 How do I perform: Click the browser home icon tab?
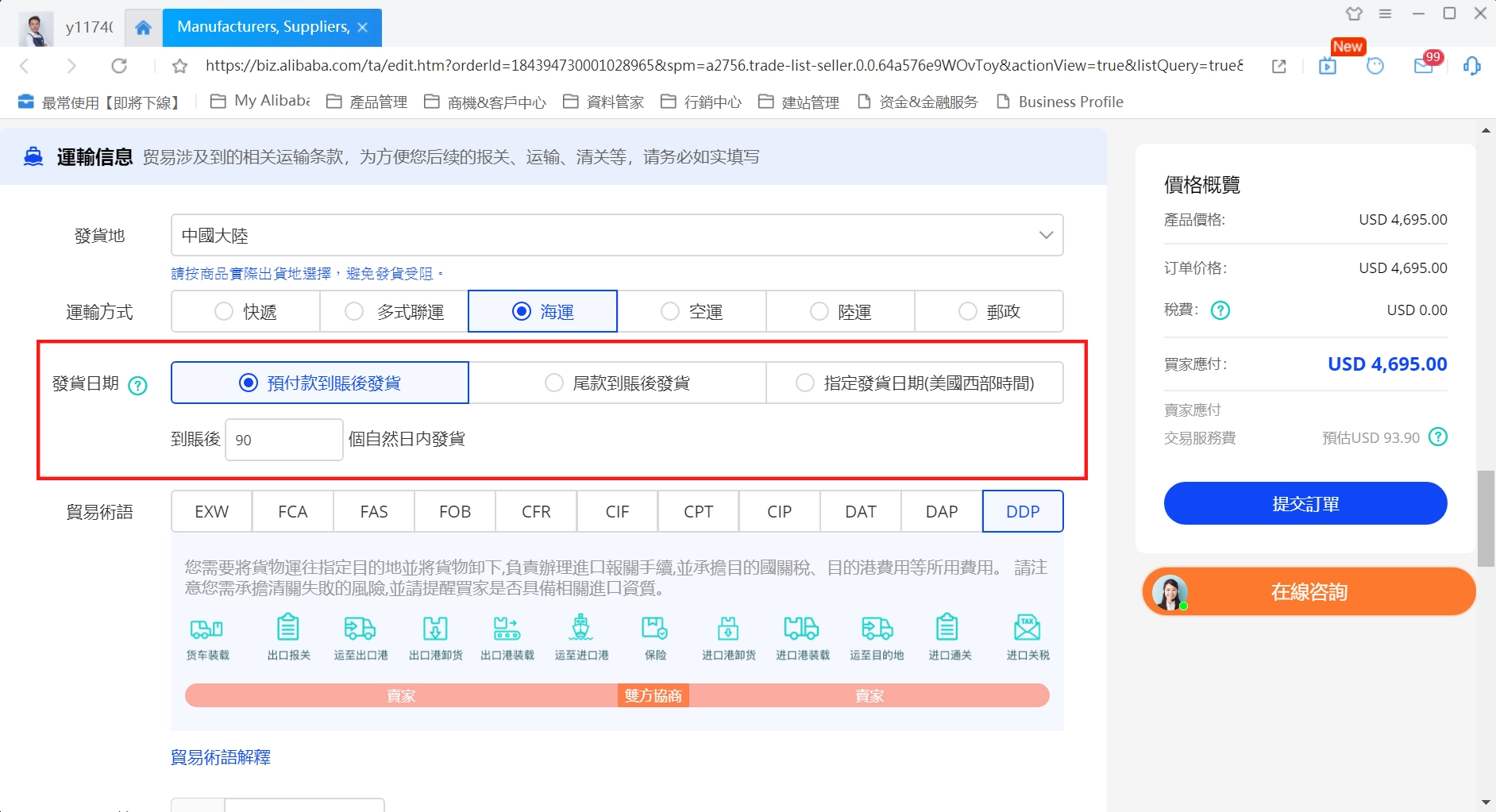tap(143, 28)
